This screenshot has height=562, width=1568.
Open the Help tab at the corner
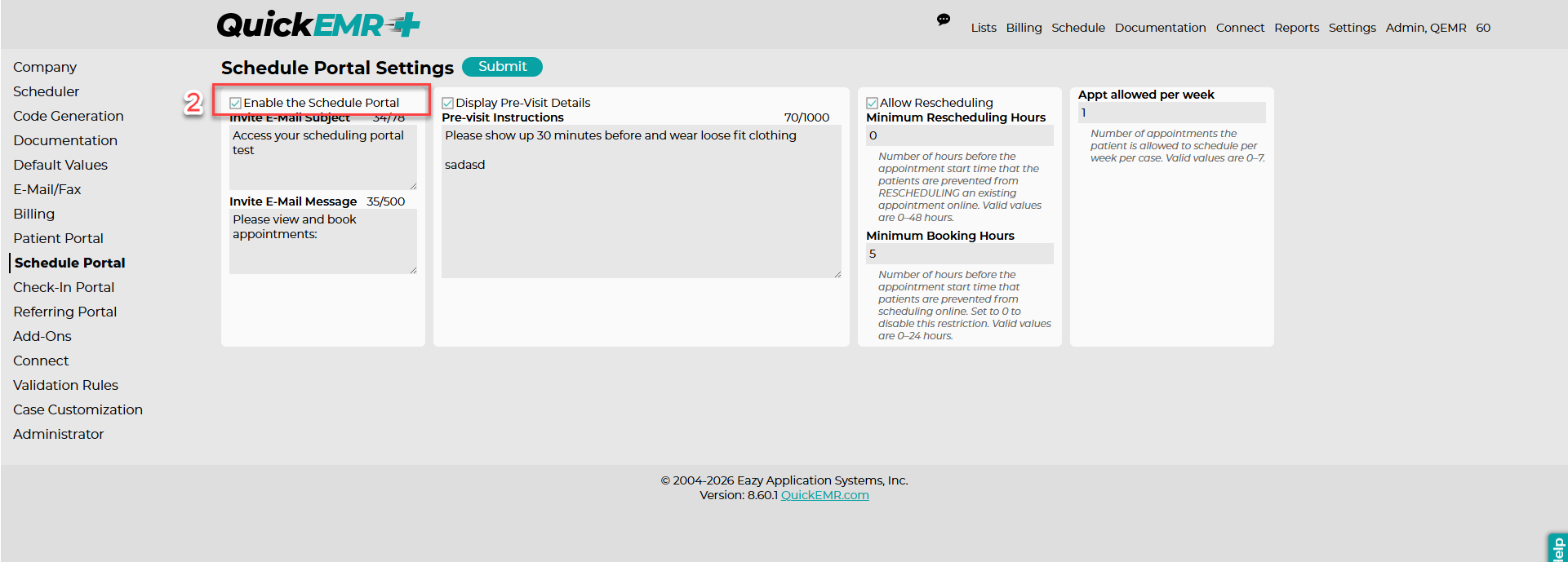coord(1557,547)
